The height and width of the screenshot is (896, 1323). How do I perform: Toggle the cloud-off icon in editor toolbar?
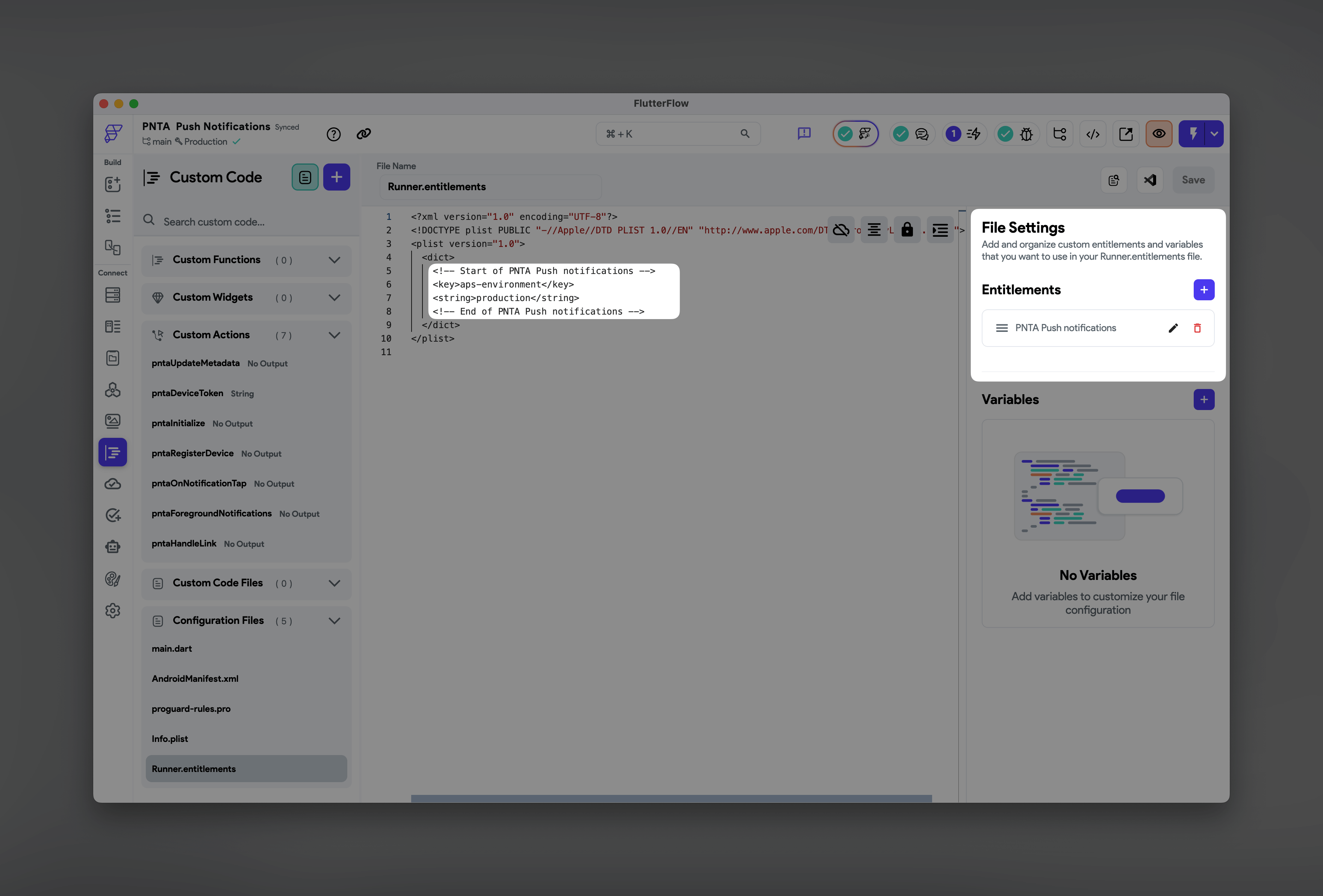(x=841, y=230)
